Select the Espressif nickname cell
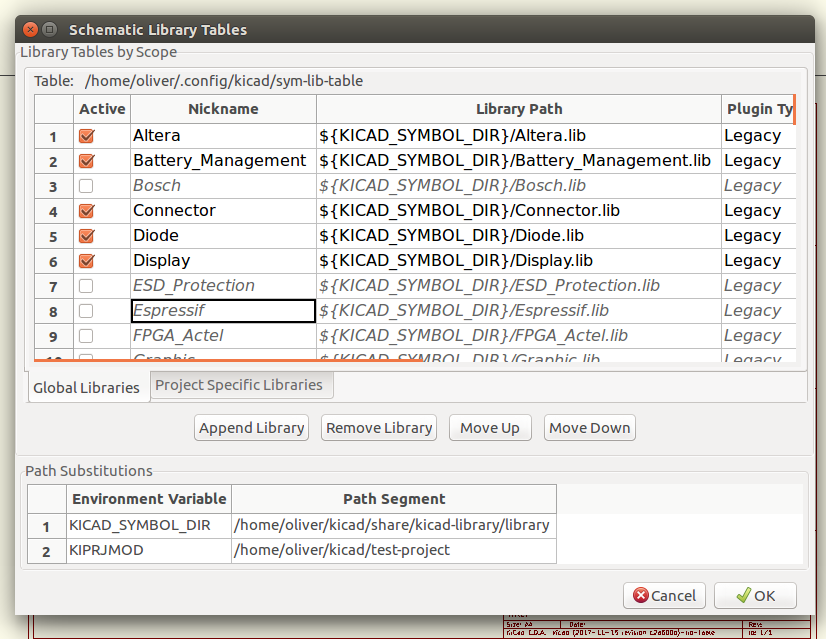The width and height of the screenshot is (826, 639). (x=223, y=311)
